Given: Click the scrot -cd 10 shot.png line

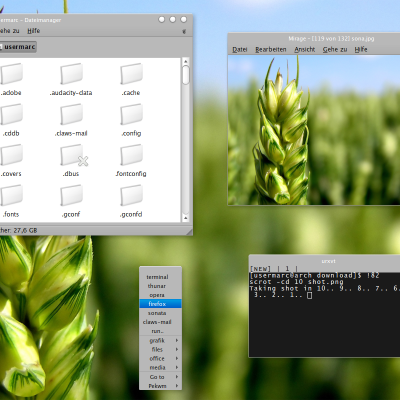Looking at the screenshot, I should 296,282.
